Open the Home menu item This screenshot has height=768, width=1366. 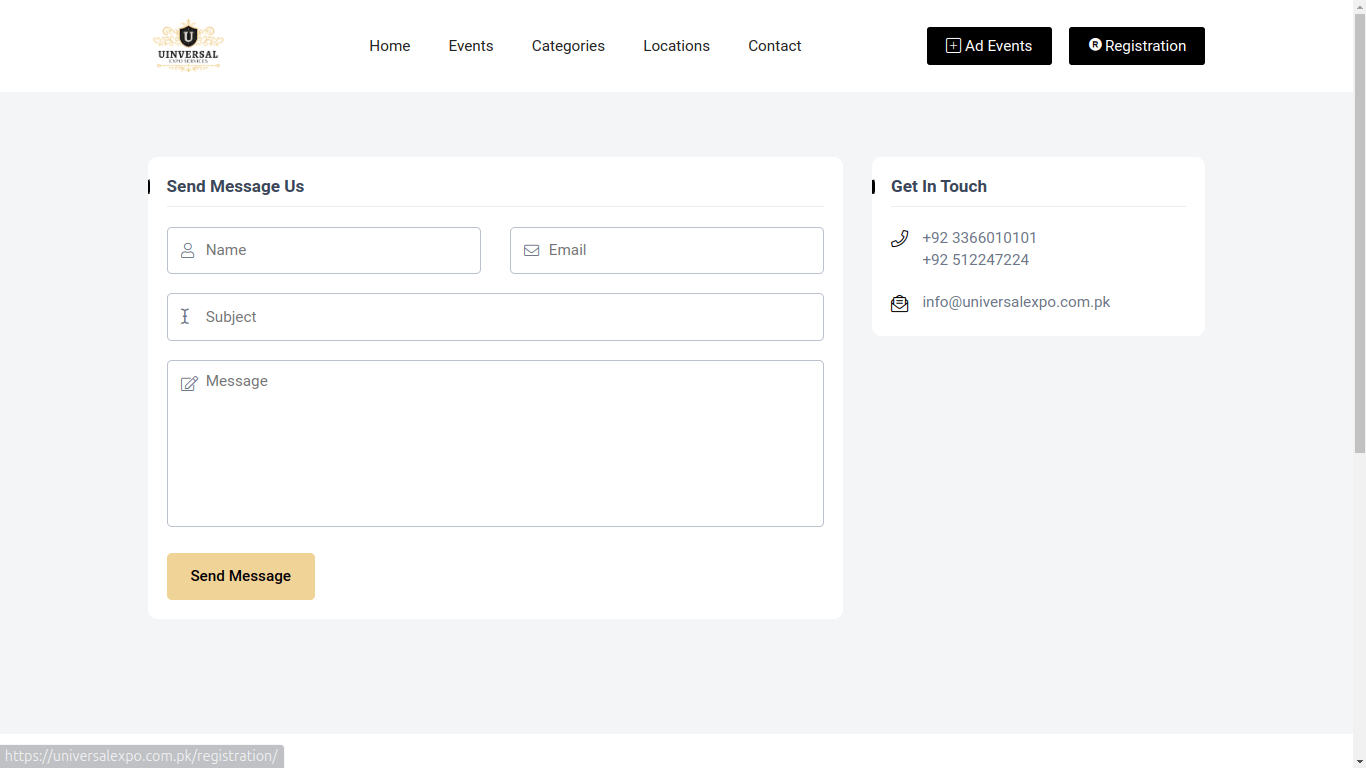tap(390, 46)
